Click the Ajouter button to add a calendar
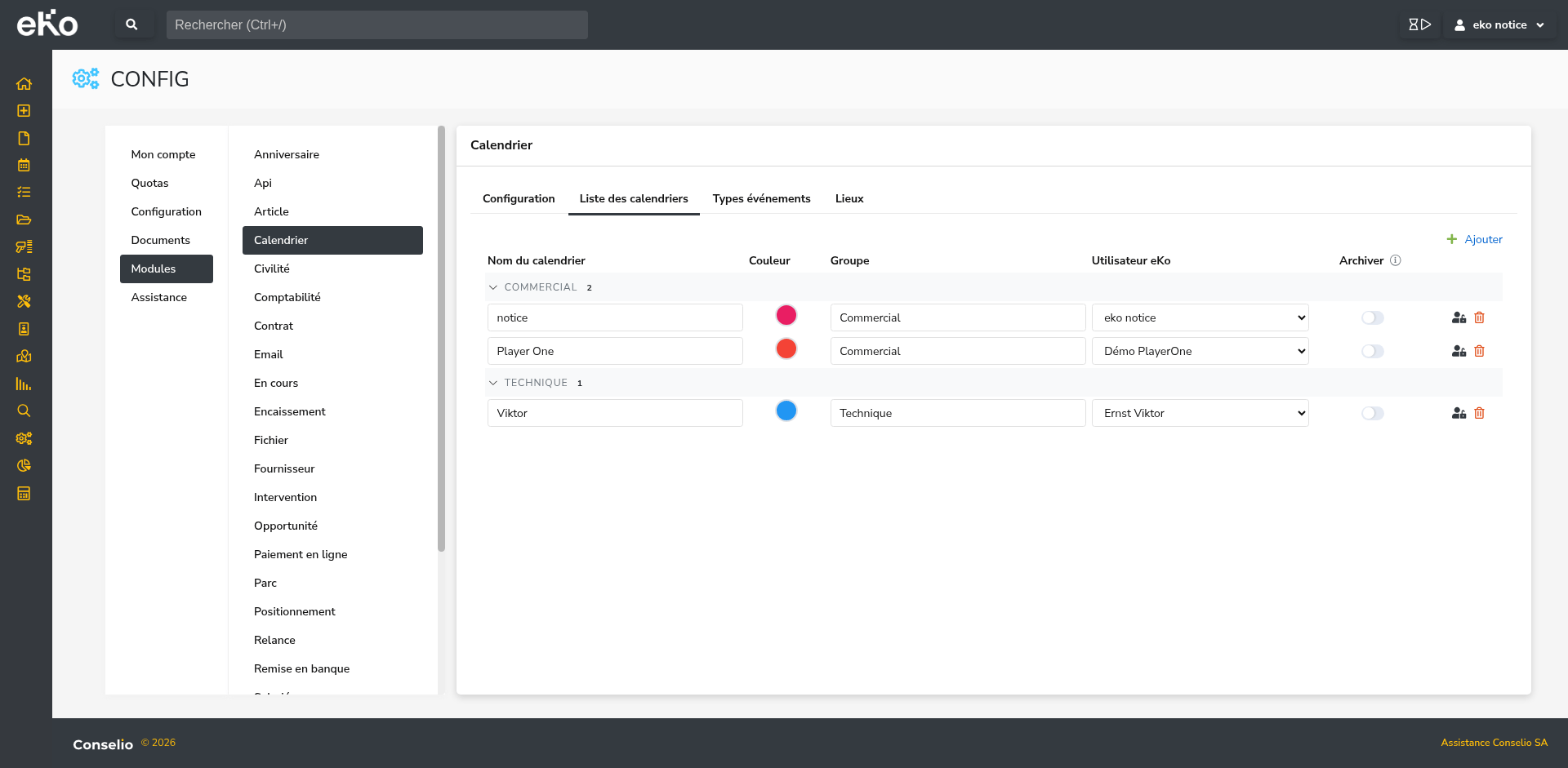1568x768 pixels. tap(1474, 239)
